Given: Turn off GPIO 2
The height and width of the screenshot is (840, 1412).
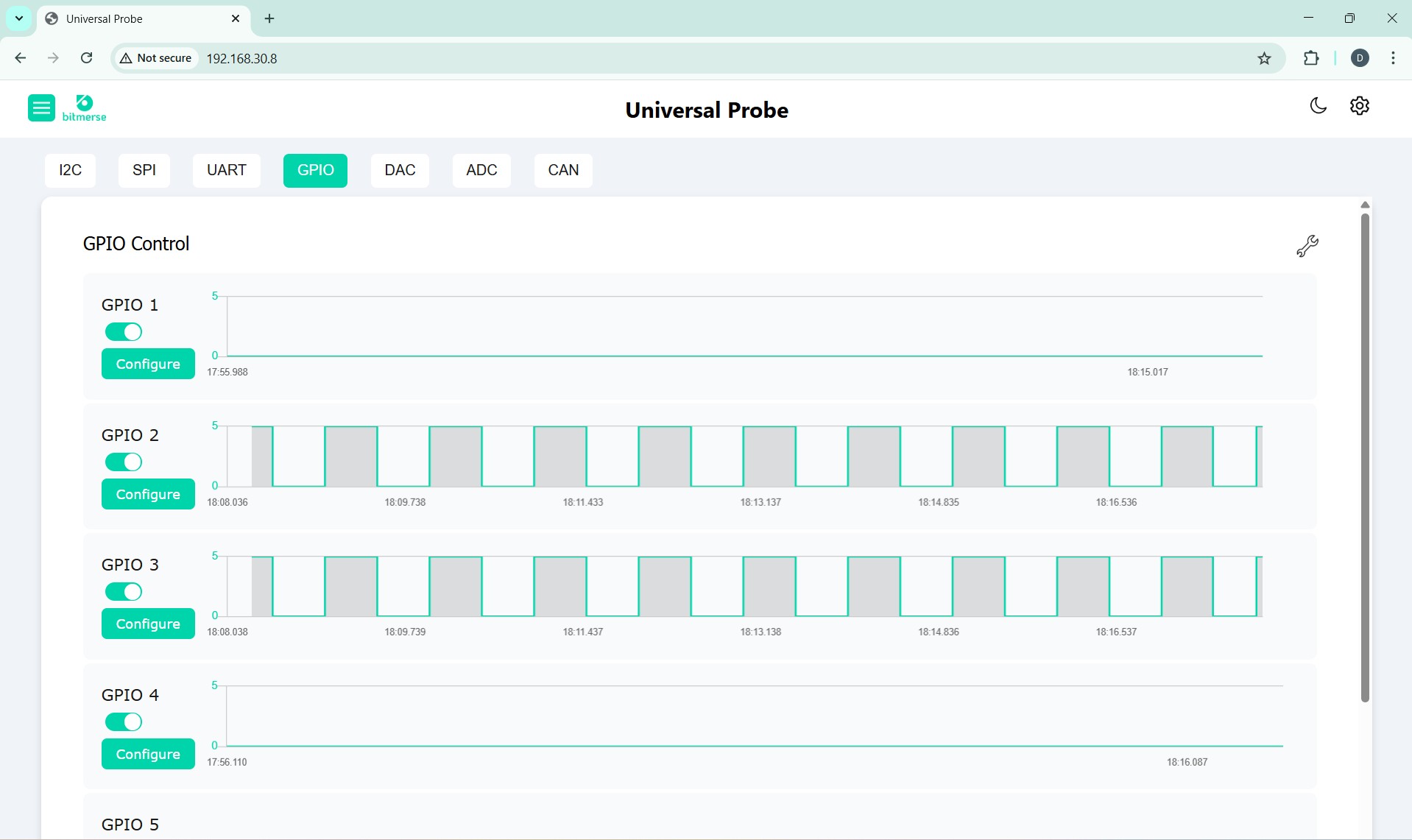Looking at the screenshot, I should (123, 462).
